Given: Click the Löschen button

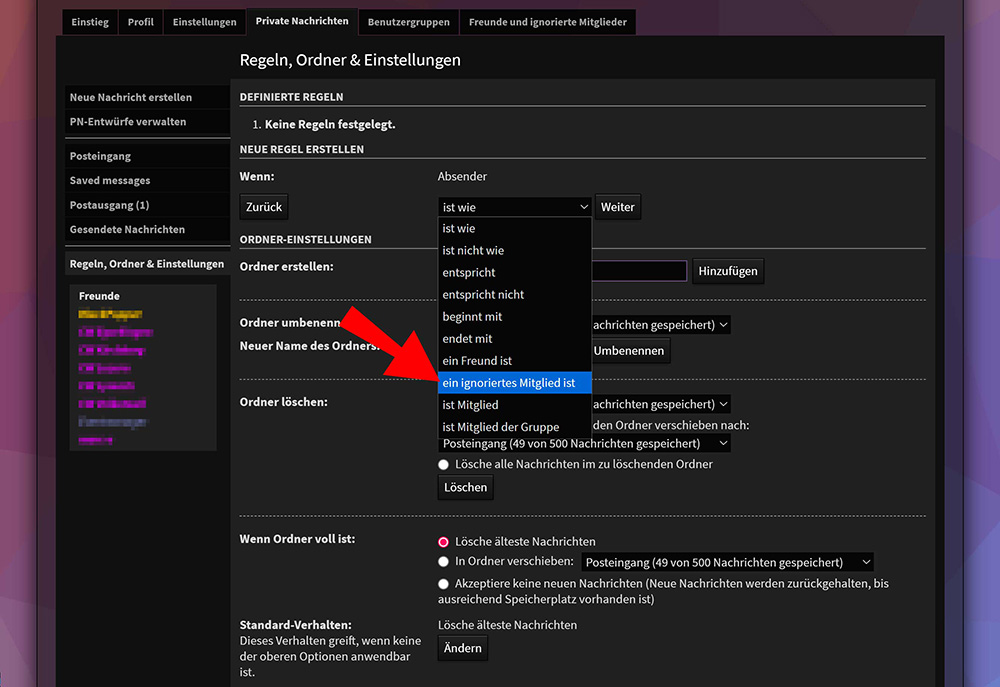Looking at the screenshot, I should coord(465,487).
